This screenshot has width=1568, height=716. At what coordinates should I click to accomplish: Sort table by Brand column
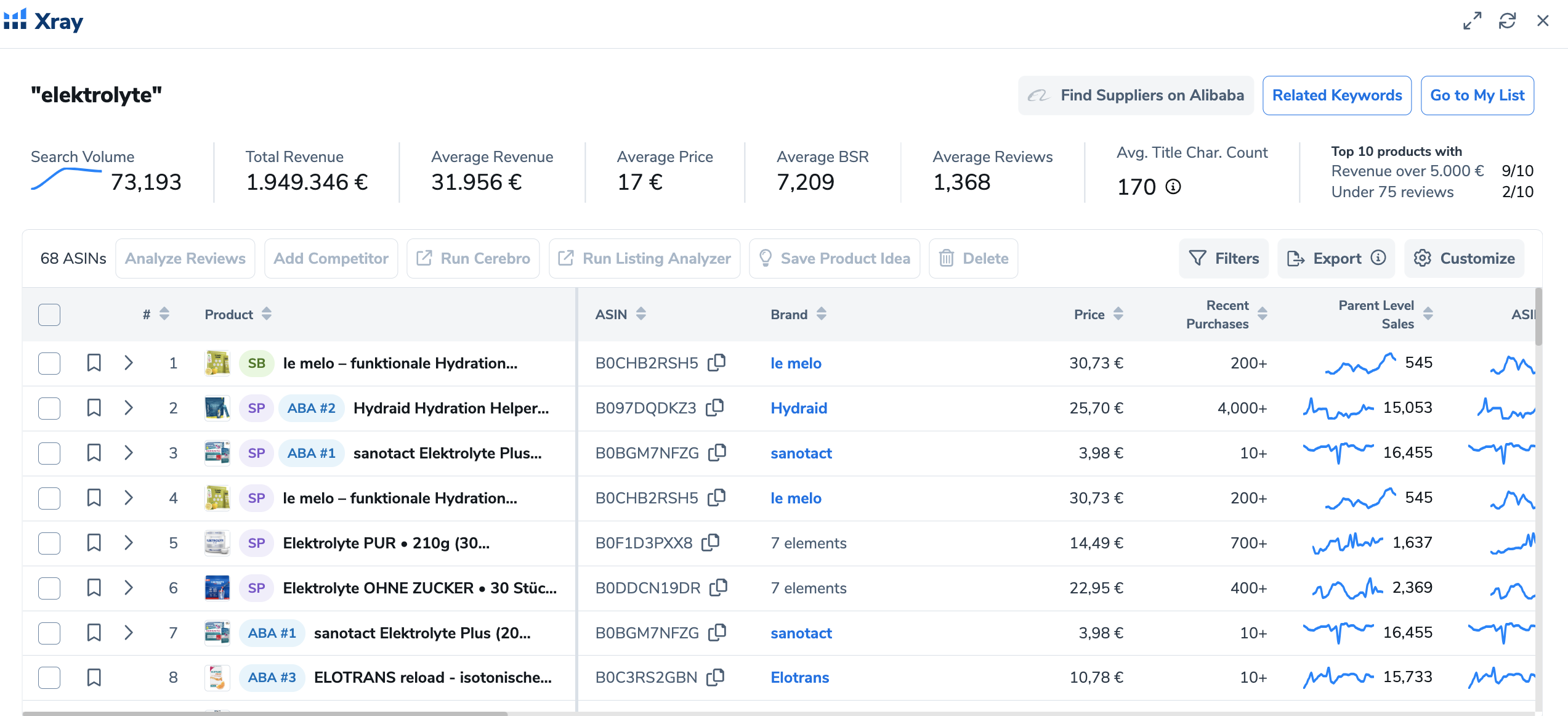click(x=822, y=314)
